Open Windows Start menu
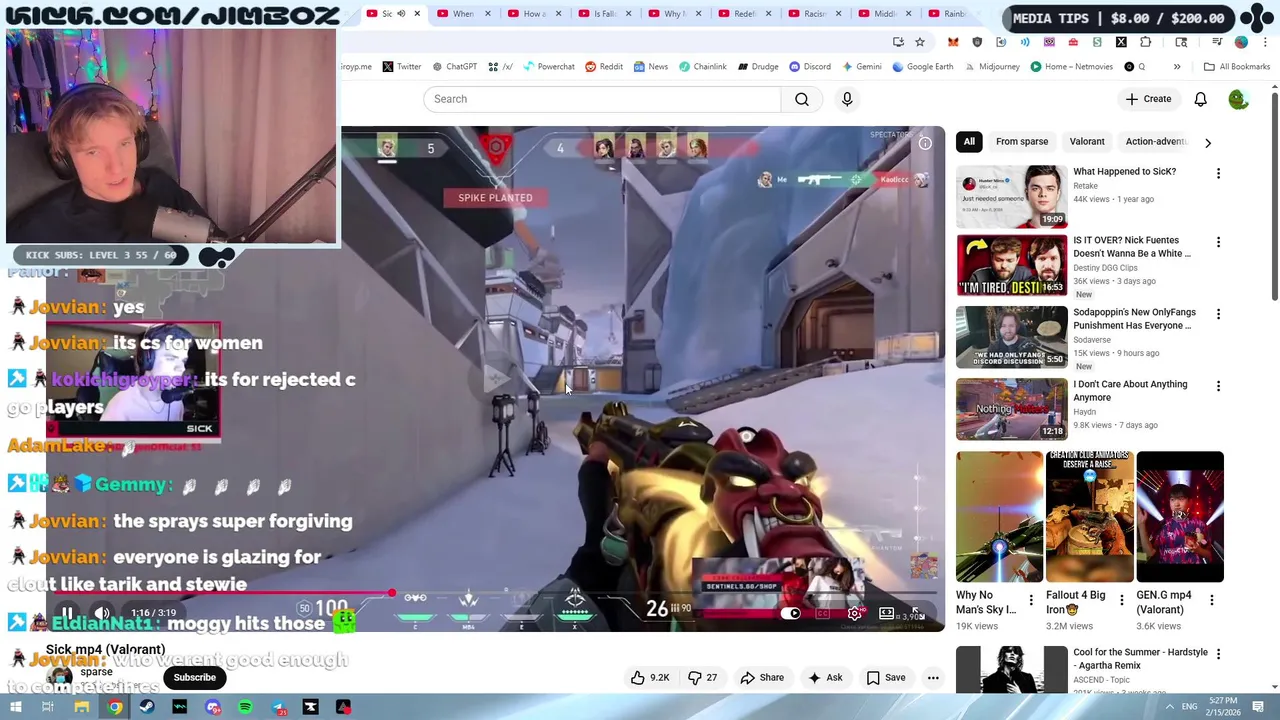The width and height of the screenshot is (1280, 720). pos(15,707)
